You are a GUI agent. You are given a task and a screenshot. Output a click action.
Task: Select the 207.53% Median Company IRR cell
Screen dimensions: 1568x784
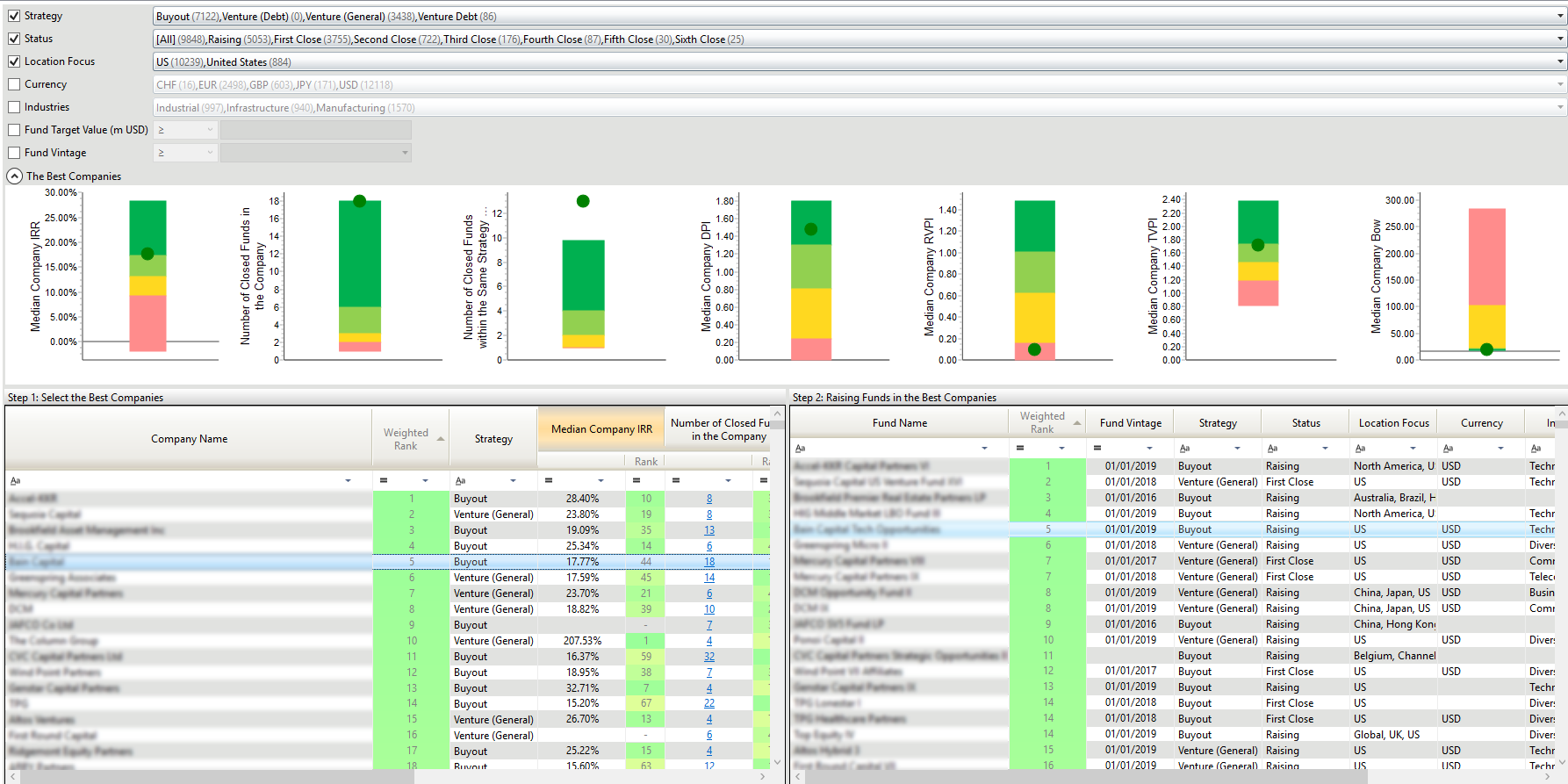click(581, 641)
